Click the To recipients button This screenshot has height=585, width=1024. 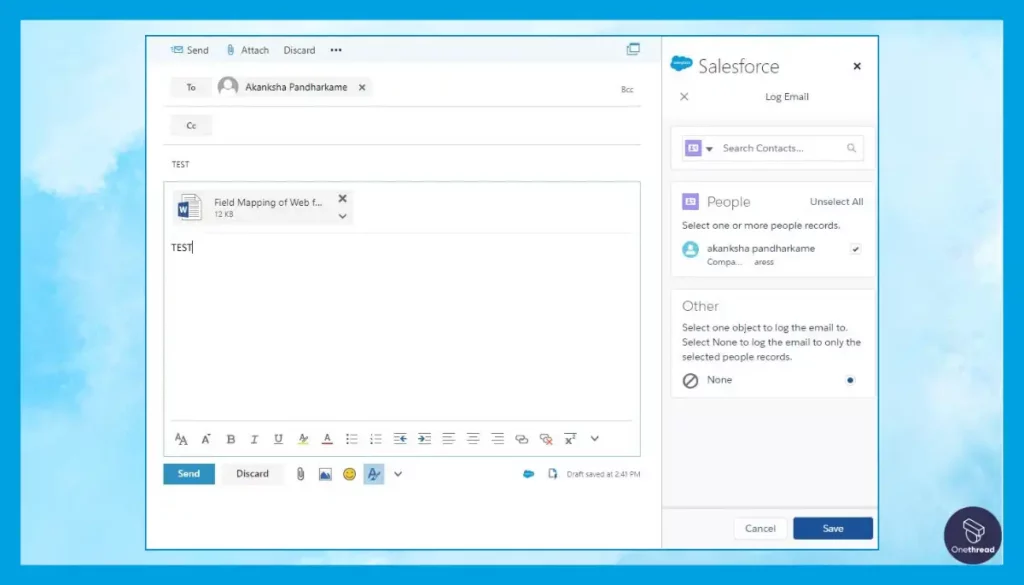tap(191, 87)
